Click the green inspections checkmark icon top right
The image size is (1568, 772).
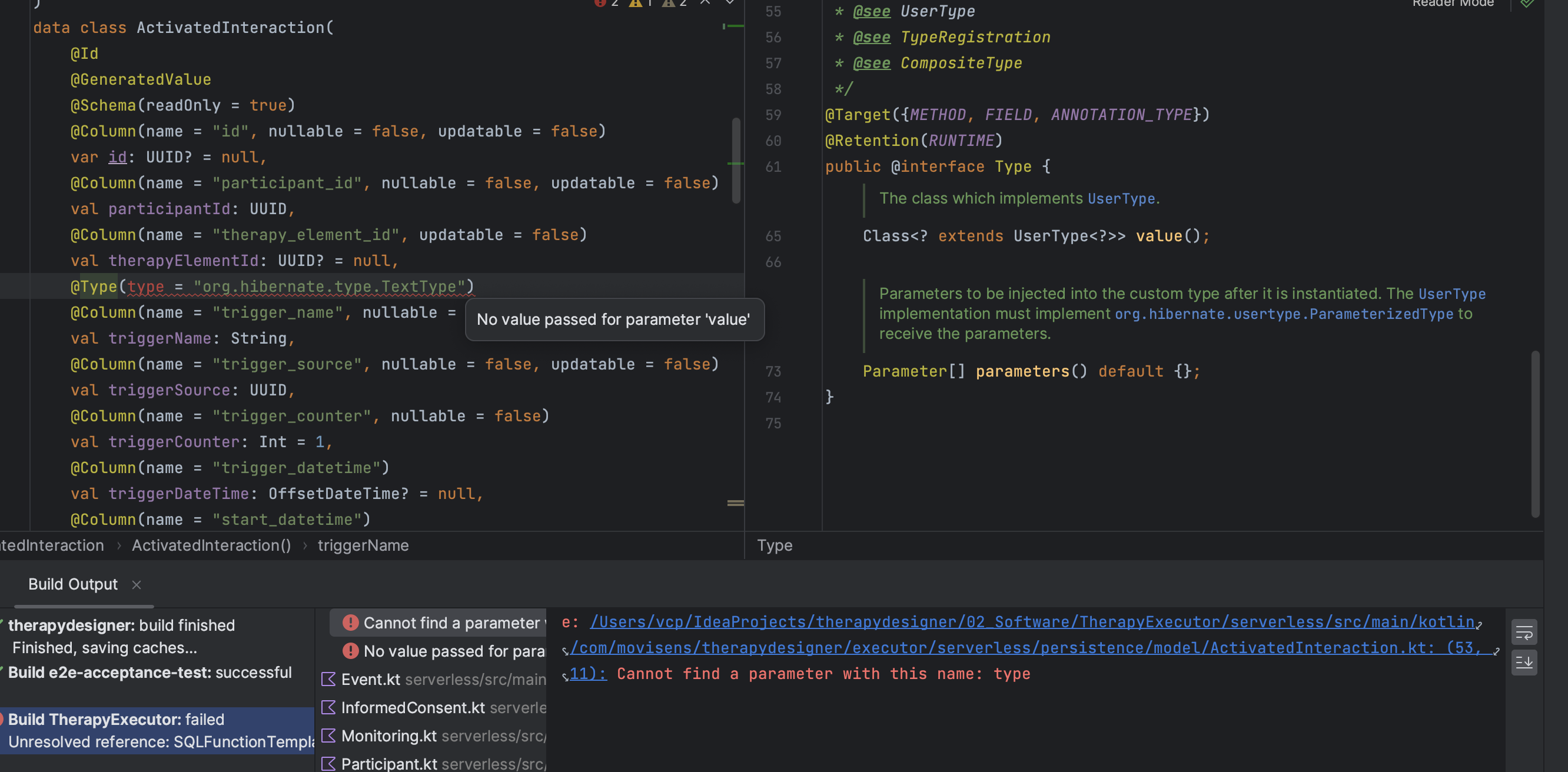tap(1529, 4)
